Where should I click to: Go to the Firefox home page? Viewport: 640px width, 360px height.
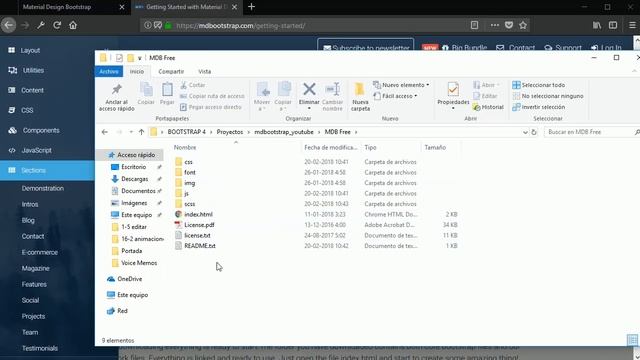tap(73, 25)
